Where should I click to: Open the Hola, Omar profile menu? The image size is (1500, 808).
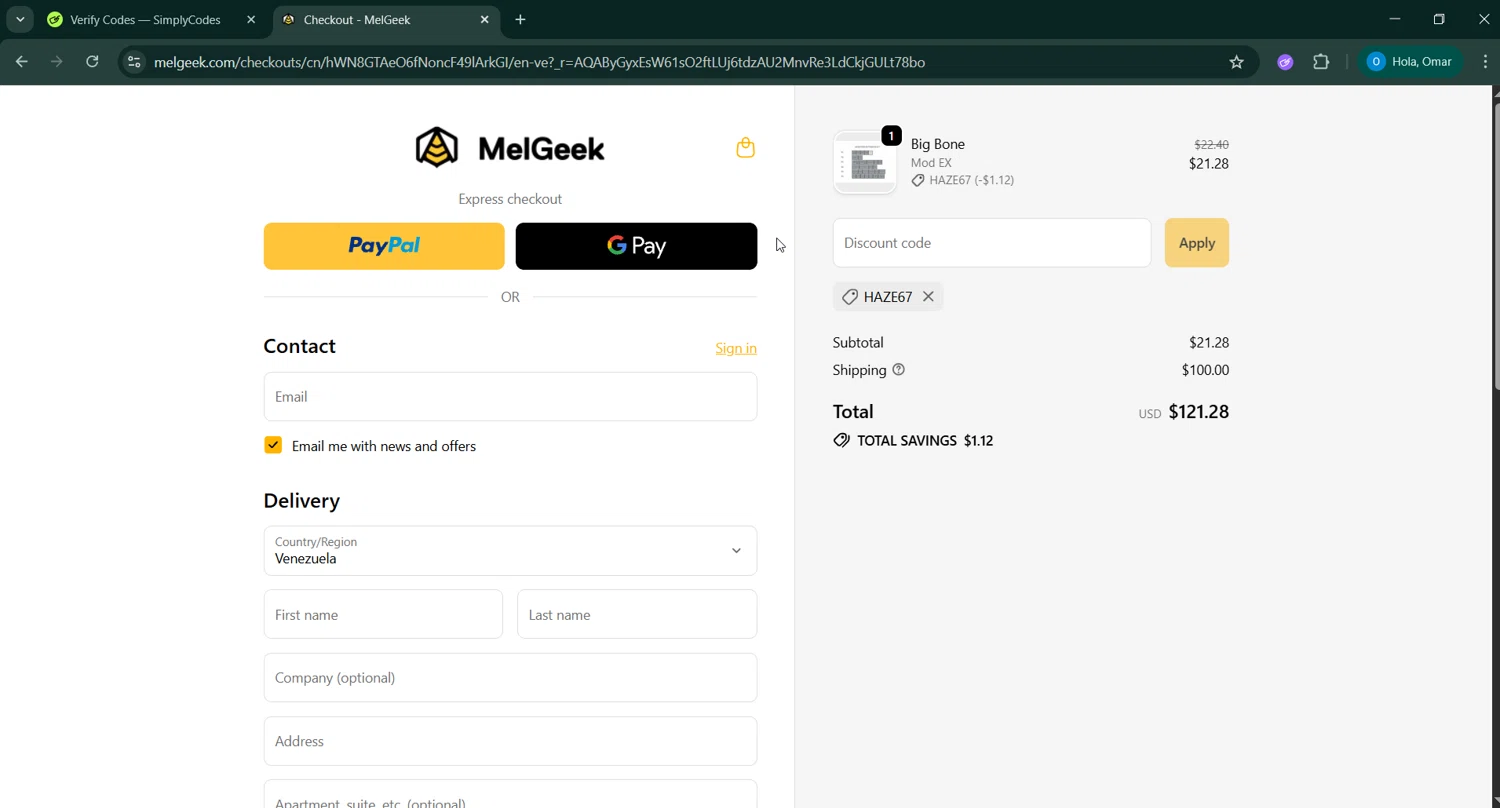pyautogui.click(x=1410, y=62)
